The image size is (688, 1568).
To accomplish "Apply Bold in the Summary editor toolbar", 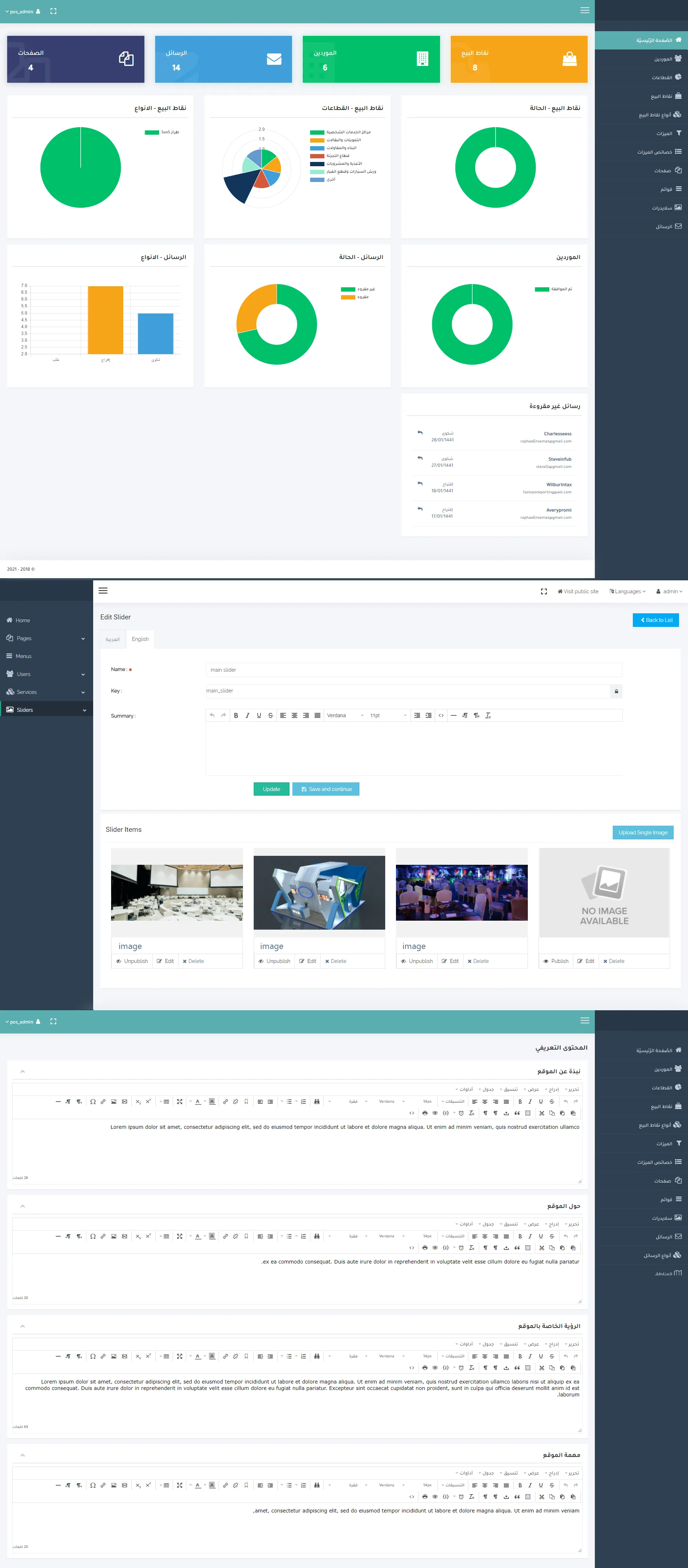I will pyautogui.click(x=236, y=715).
